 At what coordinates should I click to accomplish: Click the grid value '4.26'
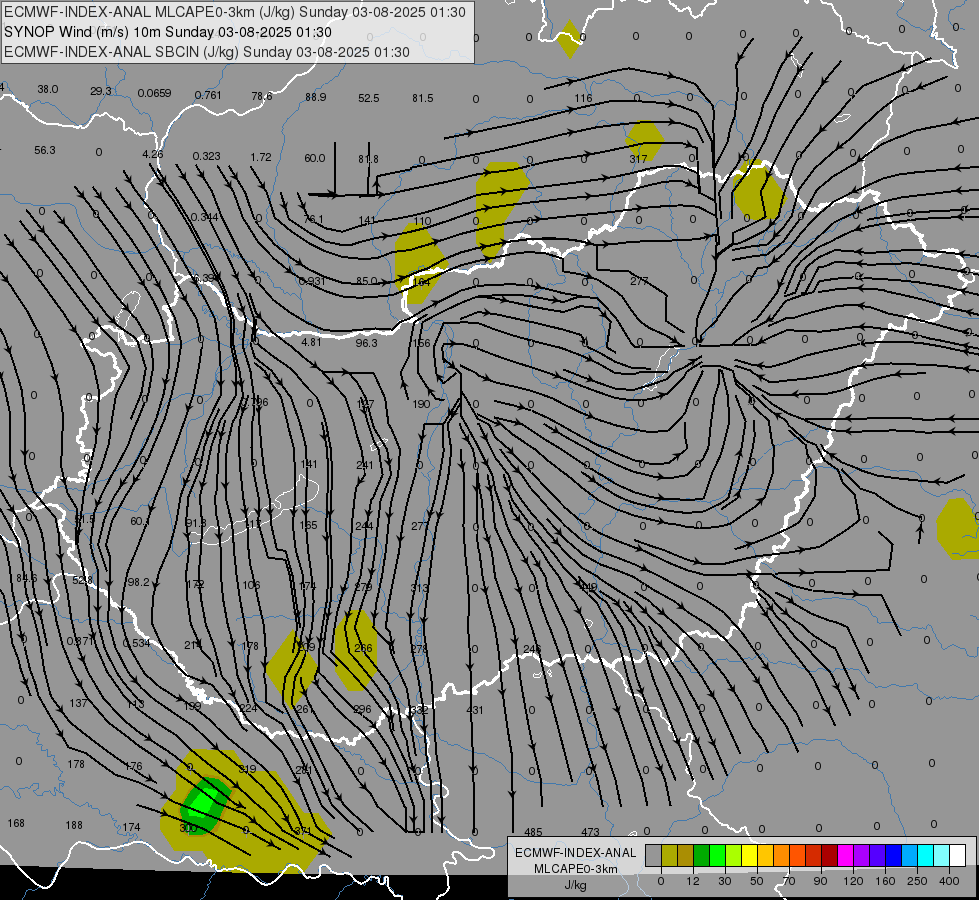pos(152,154)
